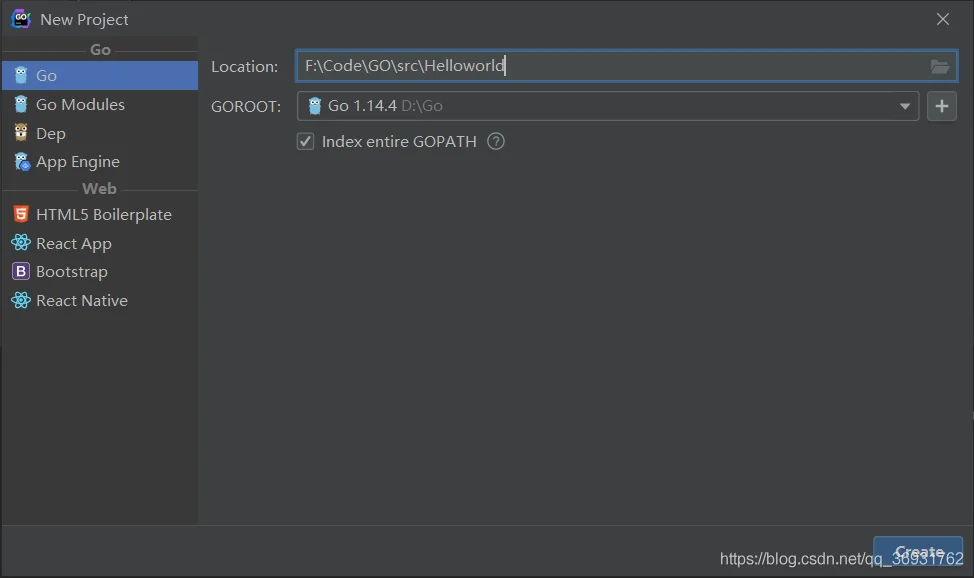Click the App Engine icon
The width and height of the screenshot is (974, 578).
click(22, 162)
